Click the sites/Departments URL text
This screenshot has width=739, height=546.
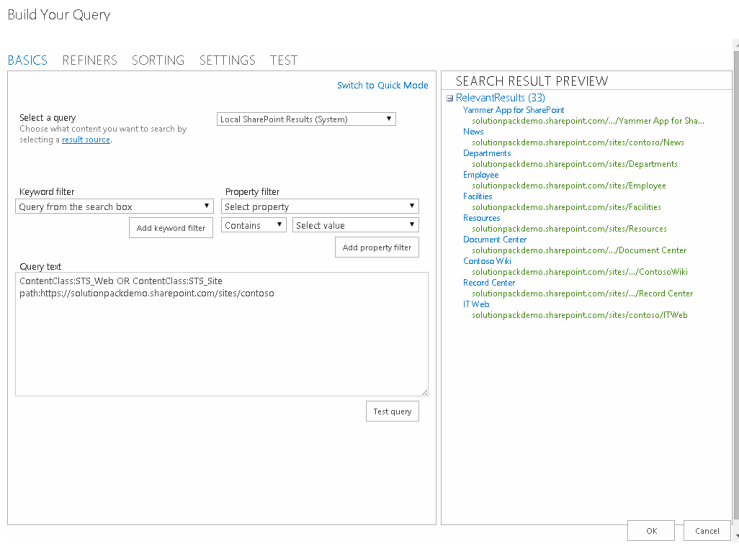[x=575, y=164]
